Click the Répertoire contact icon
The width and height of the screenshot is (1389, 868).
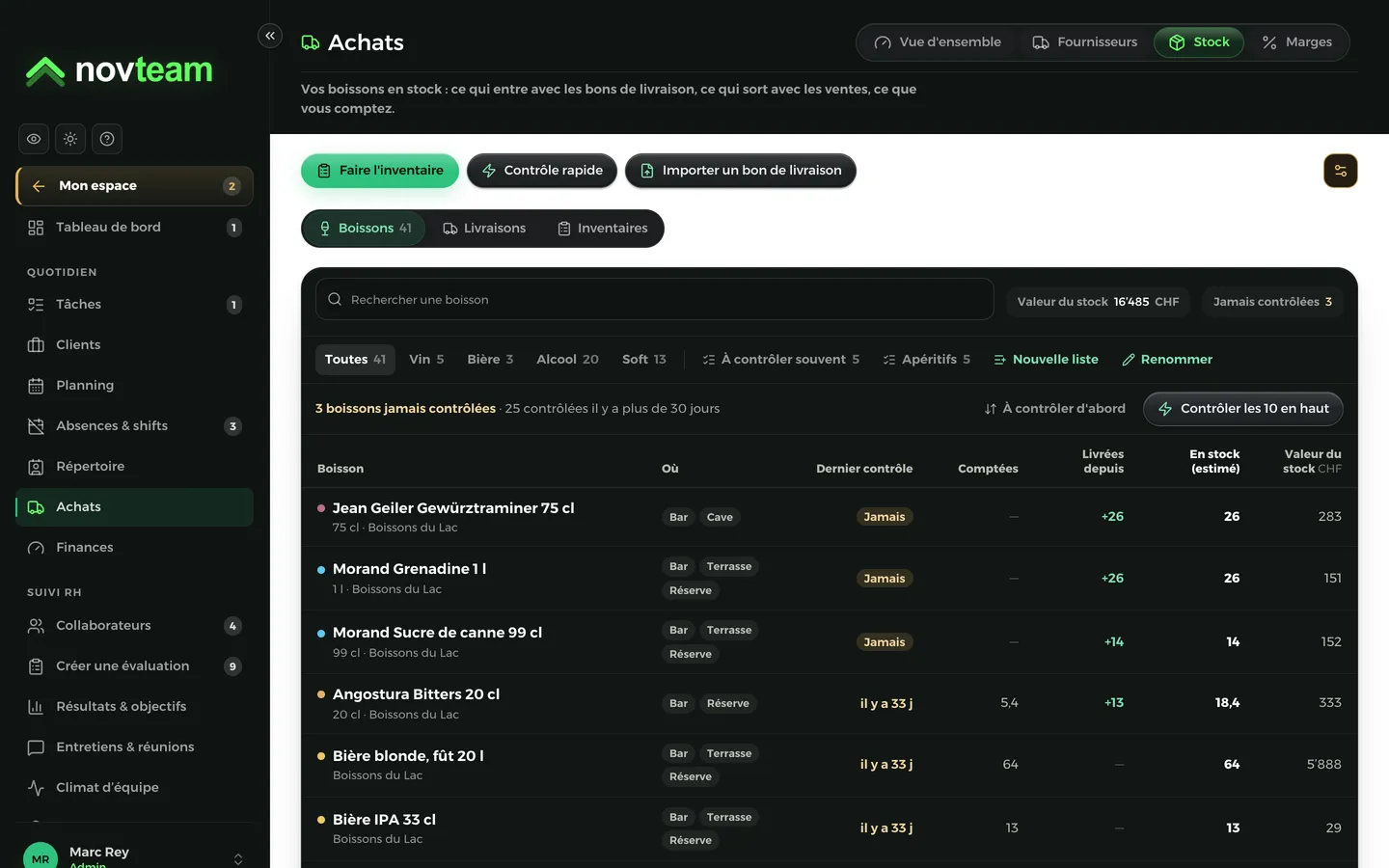[x=36, y=467]
